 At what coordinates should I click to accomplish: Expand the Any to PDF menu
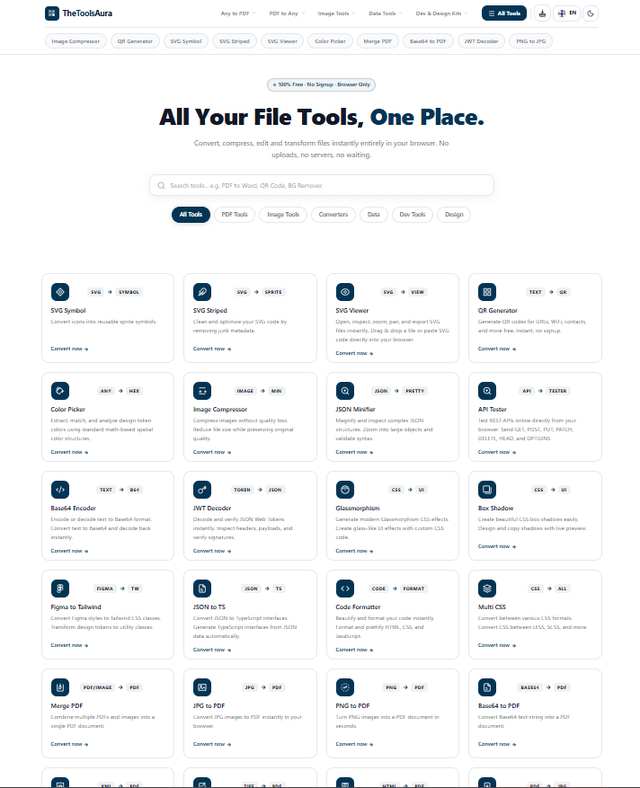coord(238,14)
